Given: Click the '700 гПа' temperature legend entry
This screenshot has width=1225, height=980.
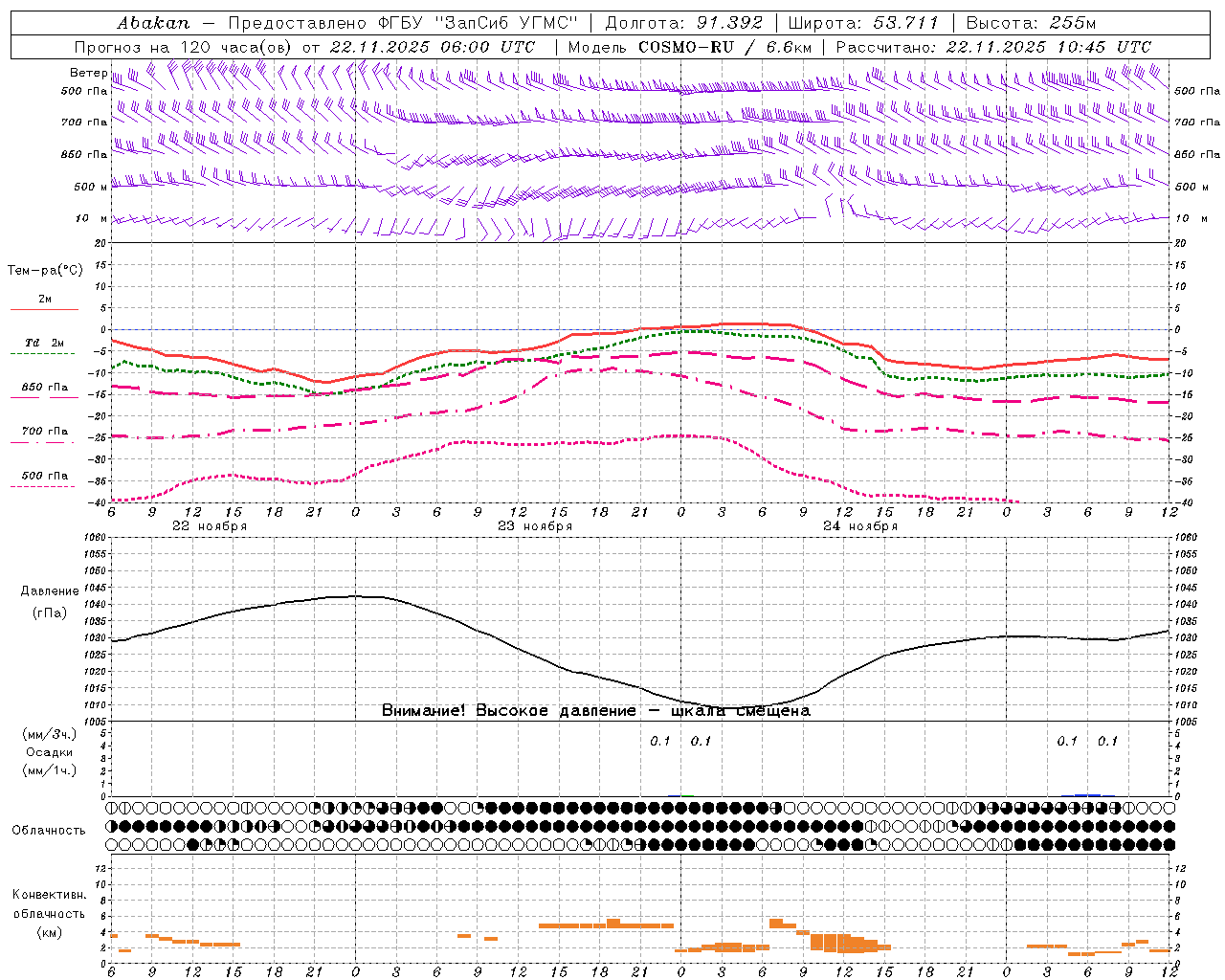Looking at the screenshot, I should (44, 432).
